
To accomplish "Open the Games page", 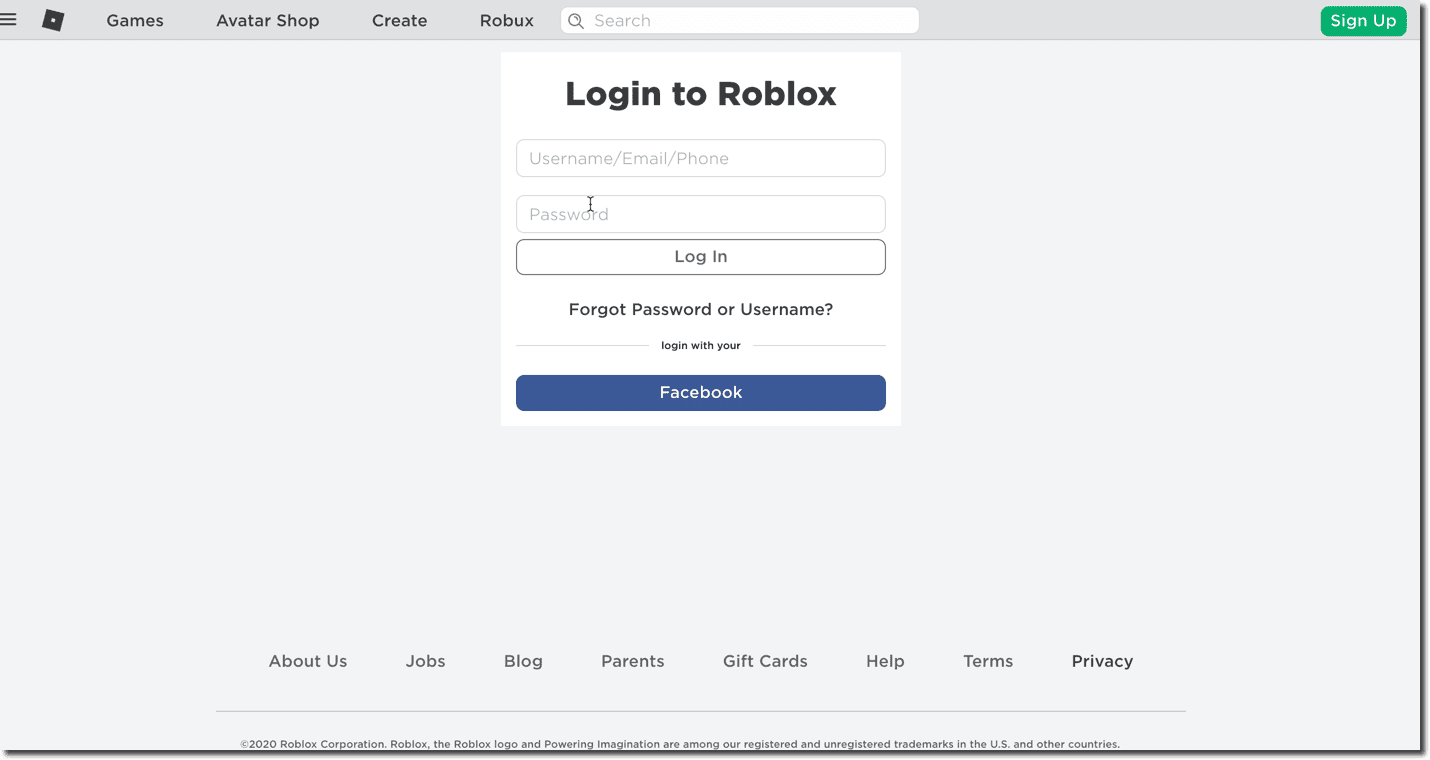I will tap(134, 20).
